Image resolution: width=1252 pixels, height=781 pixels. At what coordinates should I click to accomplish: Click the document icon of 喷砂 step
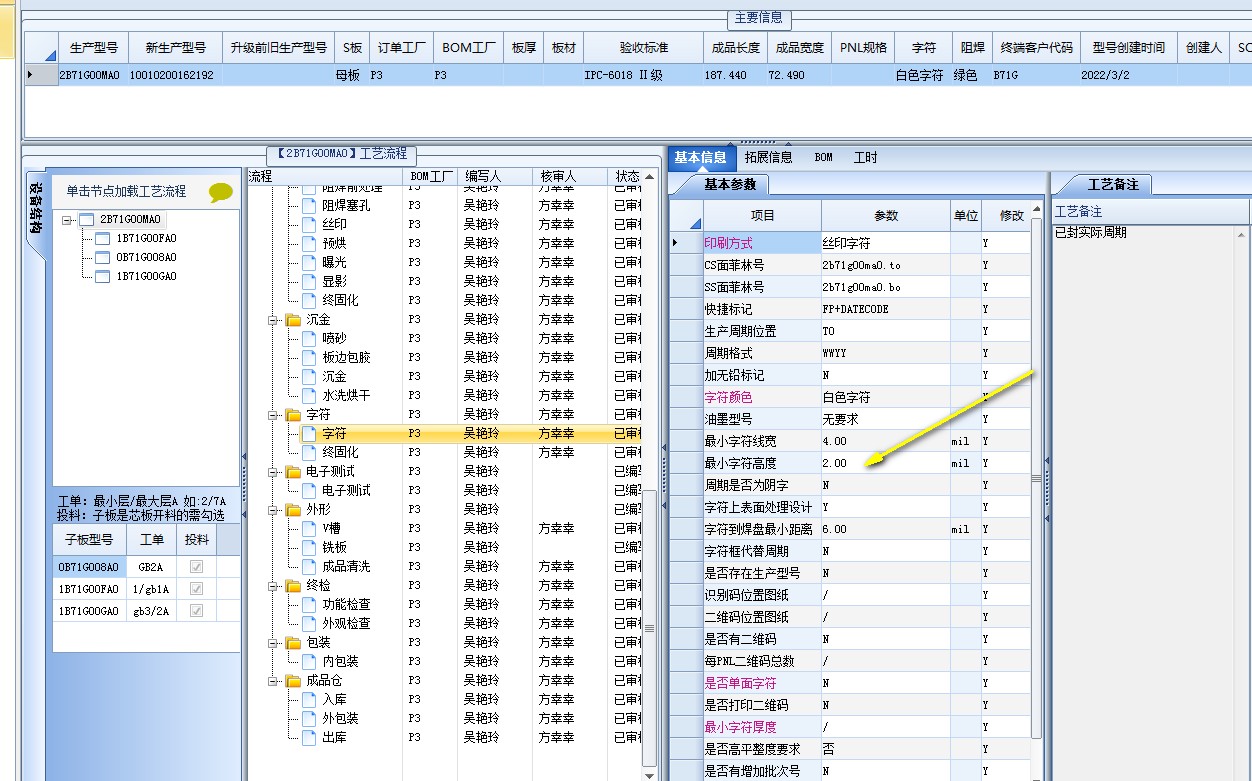pyautogui.click(x=309, y=338)
